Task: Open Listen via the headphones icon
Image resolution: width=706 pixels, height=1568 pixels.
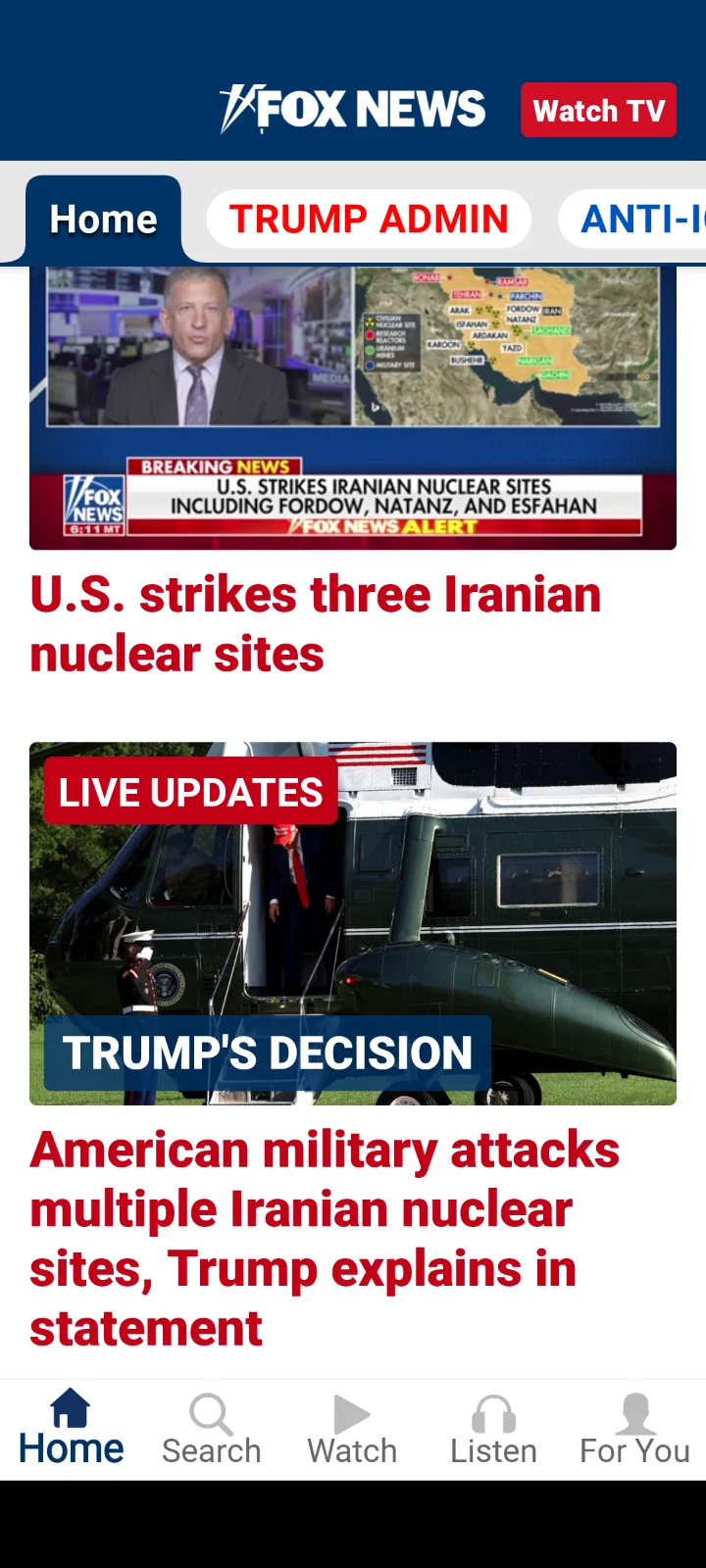Action: coord(493,1414)
